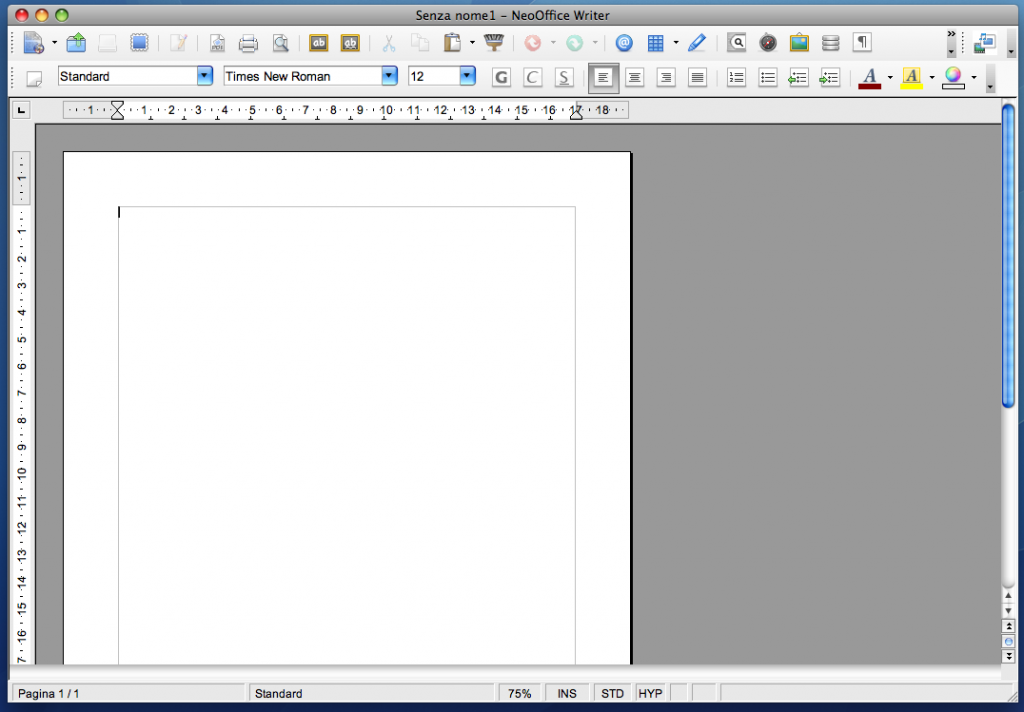Screen dimensions: 1024x712
Task: Click the Open file icon
Action: pyautogui.click(x=76, y=43)
